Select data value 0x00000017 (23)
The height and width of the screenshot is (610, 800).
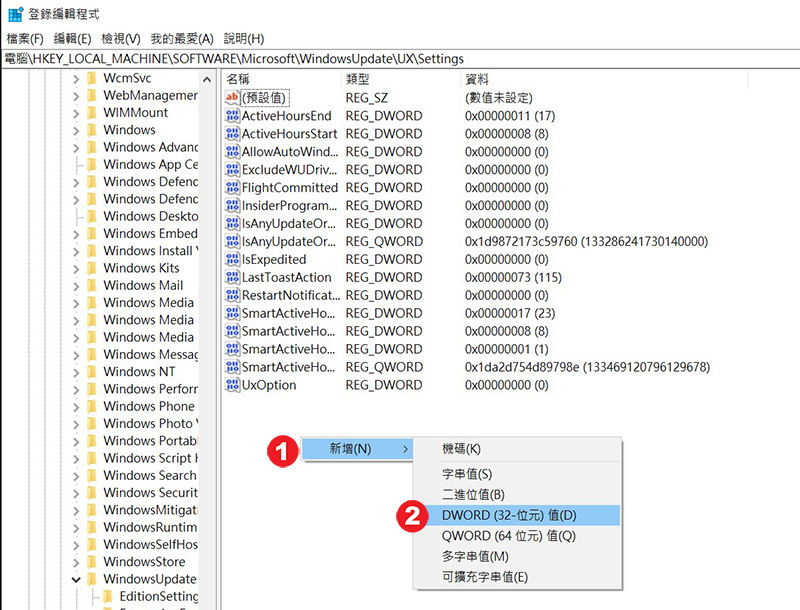coord(510,313)
